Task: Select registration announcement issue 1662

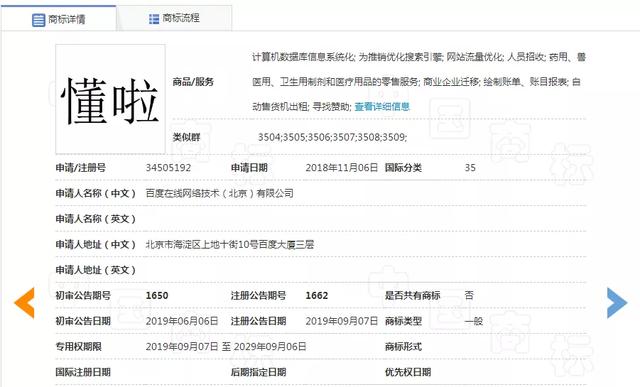Action: click(x=317, y=296)
